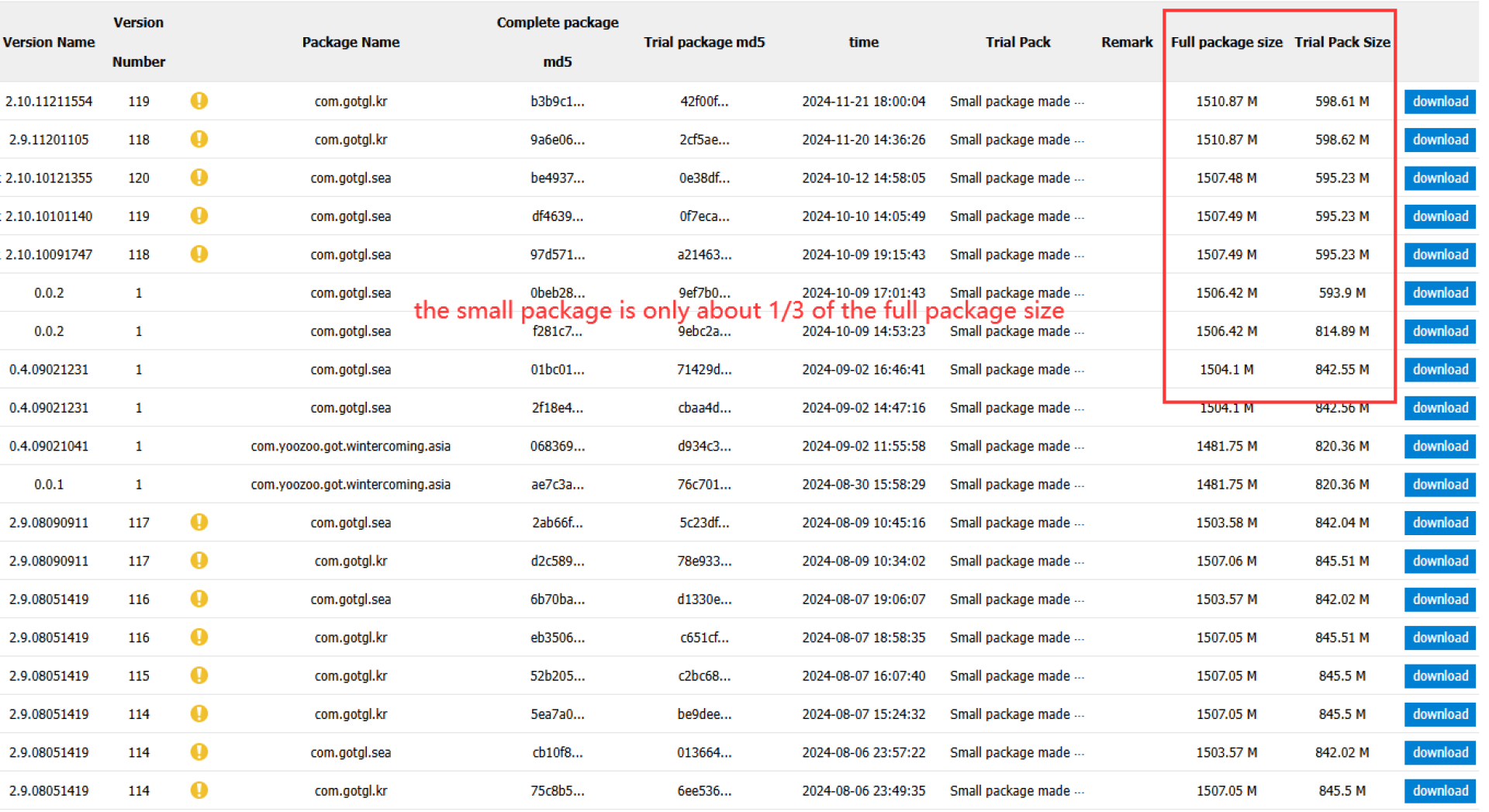Click the Trial Pack Size column header
The height and width of the screenshot is (812, 1489).
[x=1342, y=42]
